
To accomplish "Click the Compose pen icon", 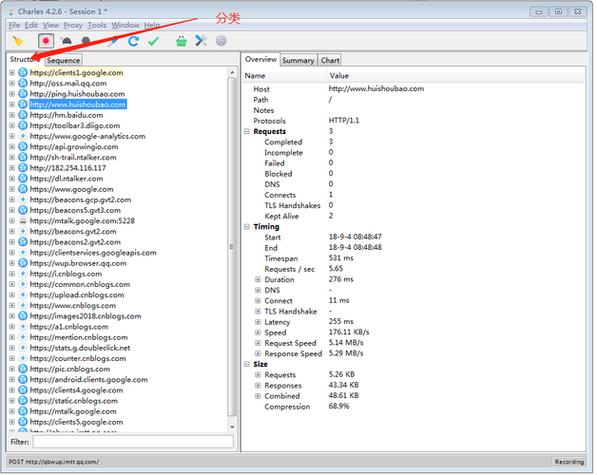I will point(113,41).
